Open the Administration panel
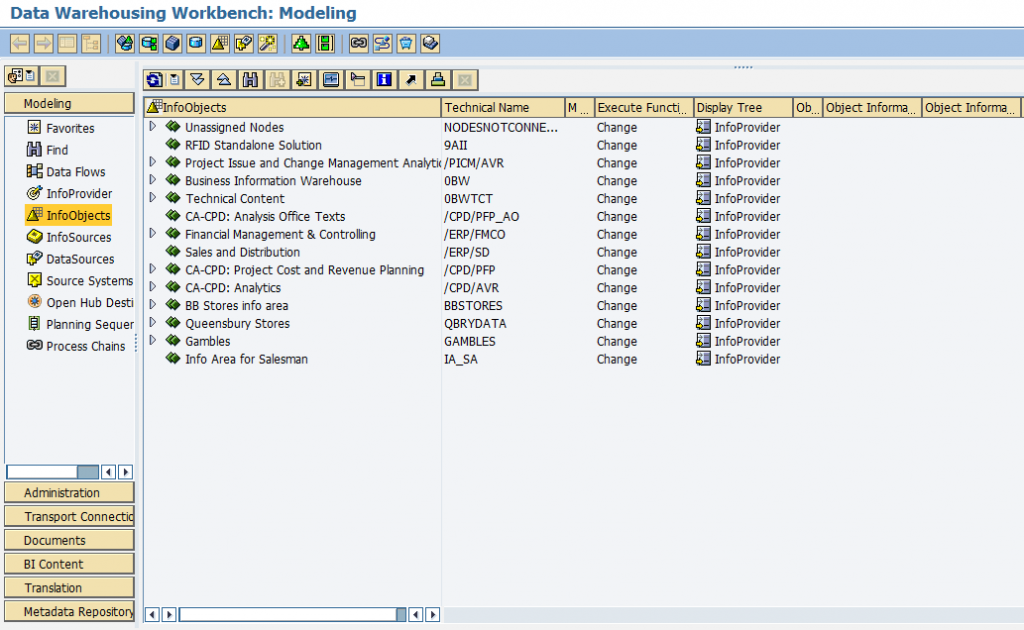 [68, 492]
